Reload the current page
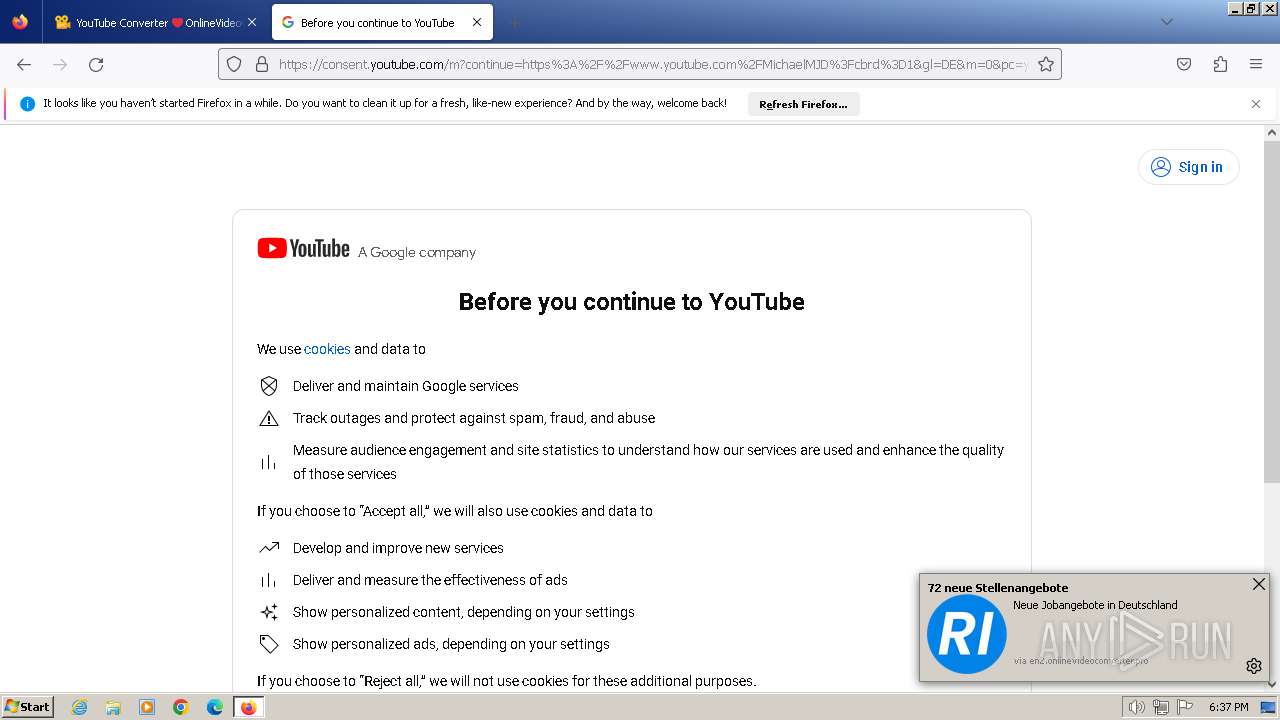1280x720 pixels. pyautogui.click(x=96, y=64)
